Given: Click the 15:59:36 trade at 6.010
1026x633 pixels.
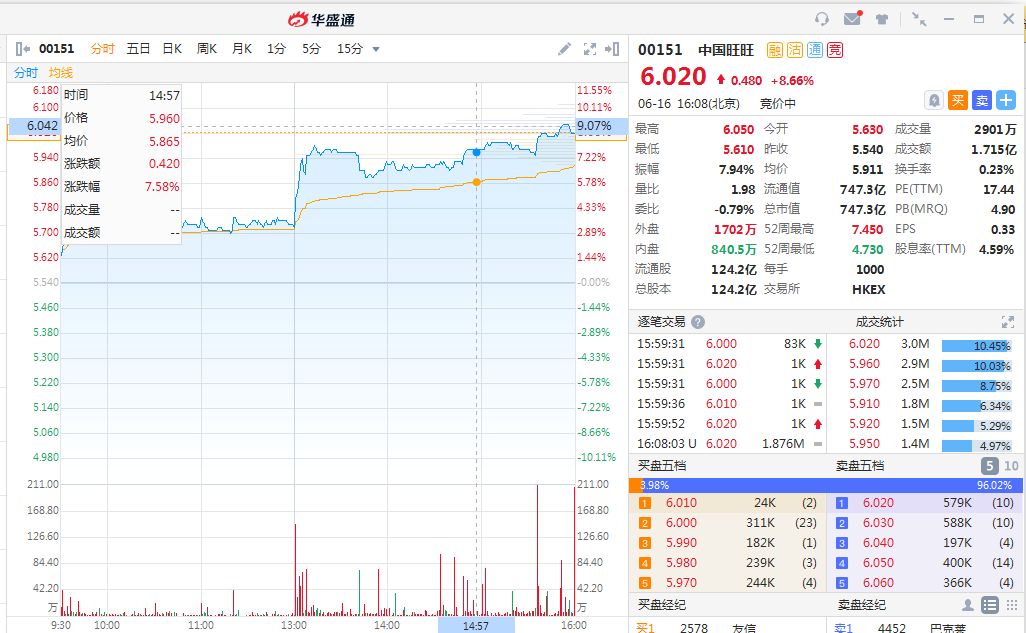Looking at the screenshot, I should click(x=729, y=404).
